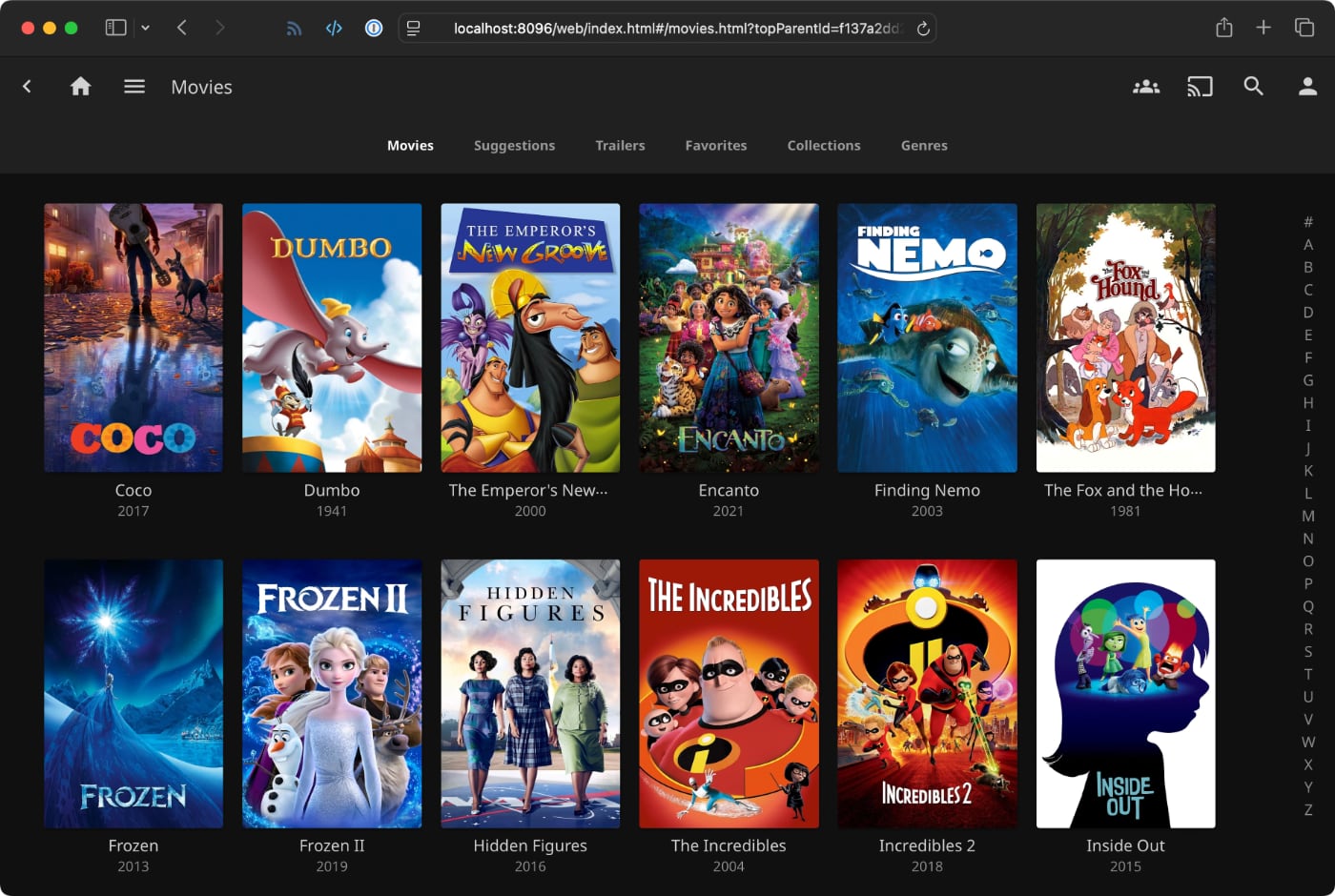The width and height of the screenshot is (1335, 896).
Task: Open the Frozen 2013 poster
Action: coord(133,694)
